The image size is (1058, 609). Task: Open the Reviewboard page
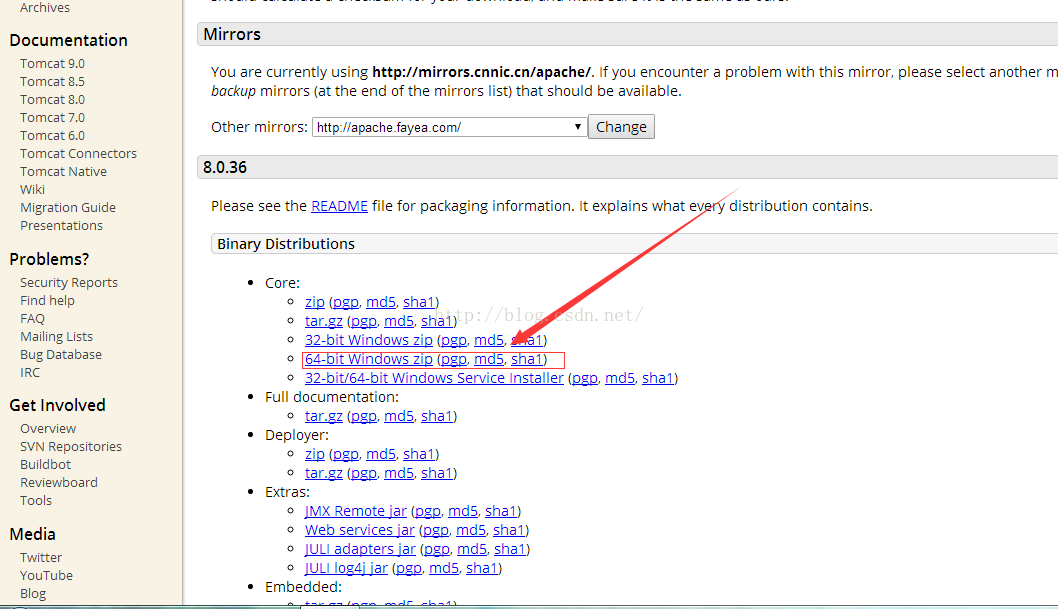tap(59, 482)
